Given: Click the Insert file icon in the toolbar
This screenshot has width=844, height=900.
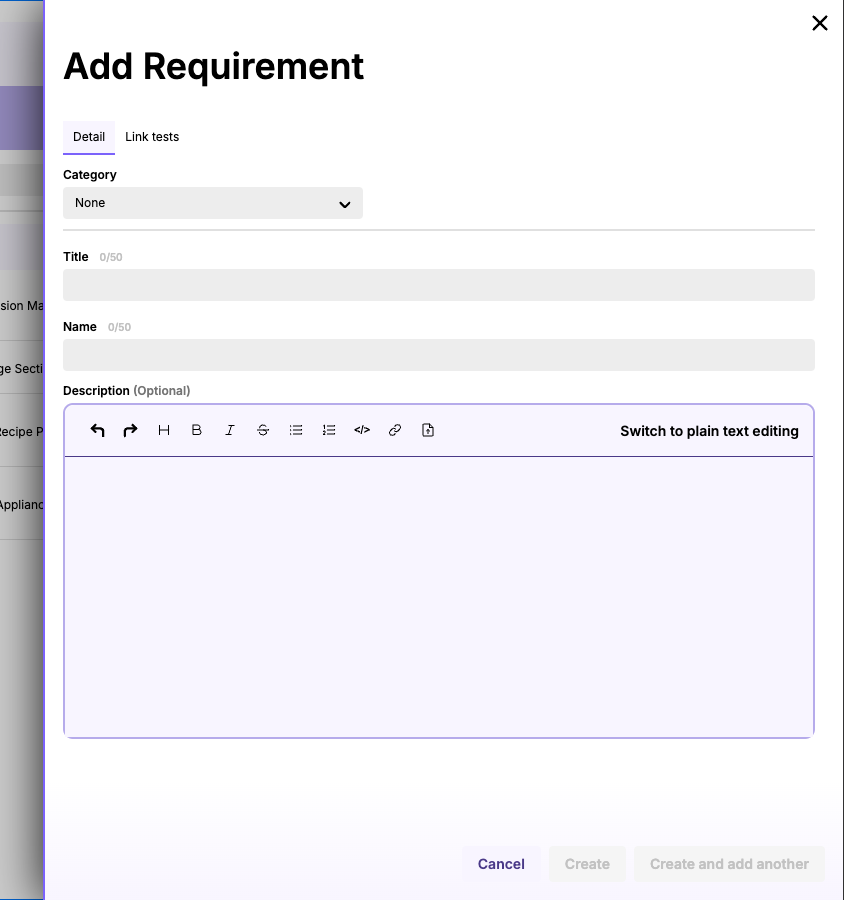Looking at the screenshot, I should click(x=427, y=430).
